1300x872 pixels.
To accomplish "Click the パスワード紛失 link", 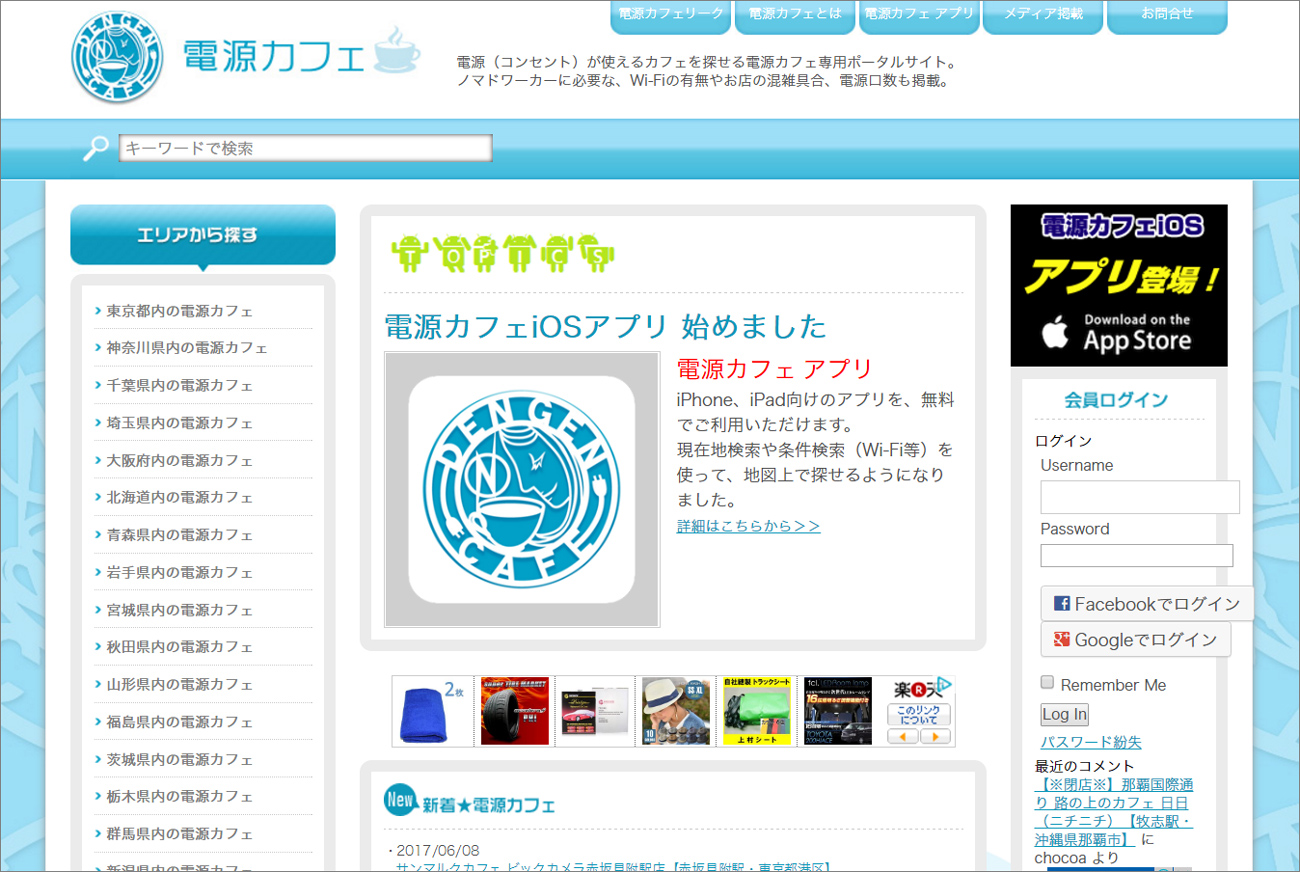I will [1090, 742].
